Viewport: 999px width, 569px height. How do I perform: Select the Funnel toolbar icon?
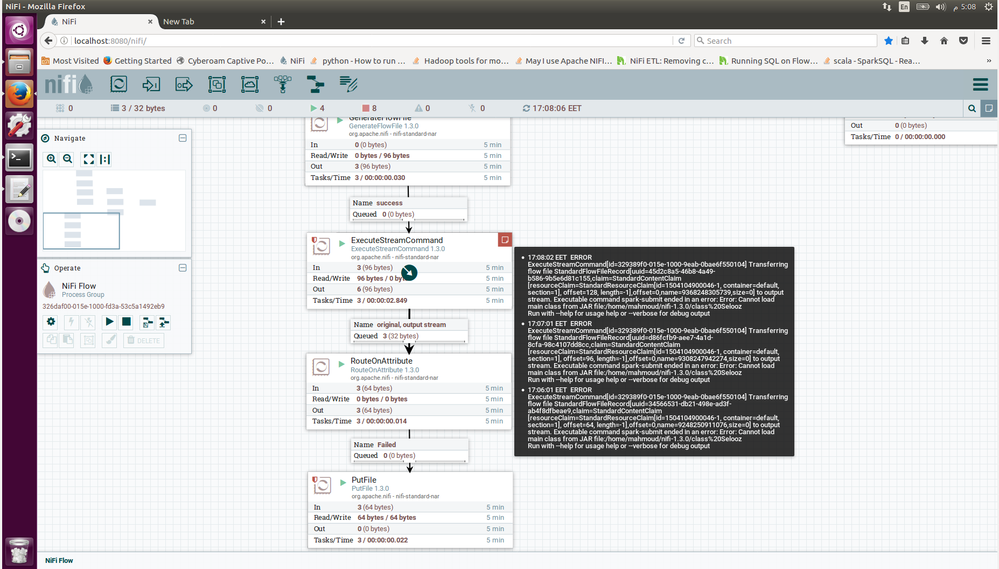(x=282, y=84)
